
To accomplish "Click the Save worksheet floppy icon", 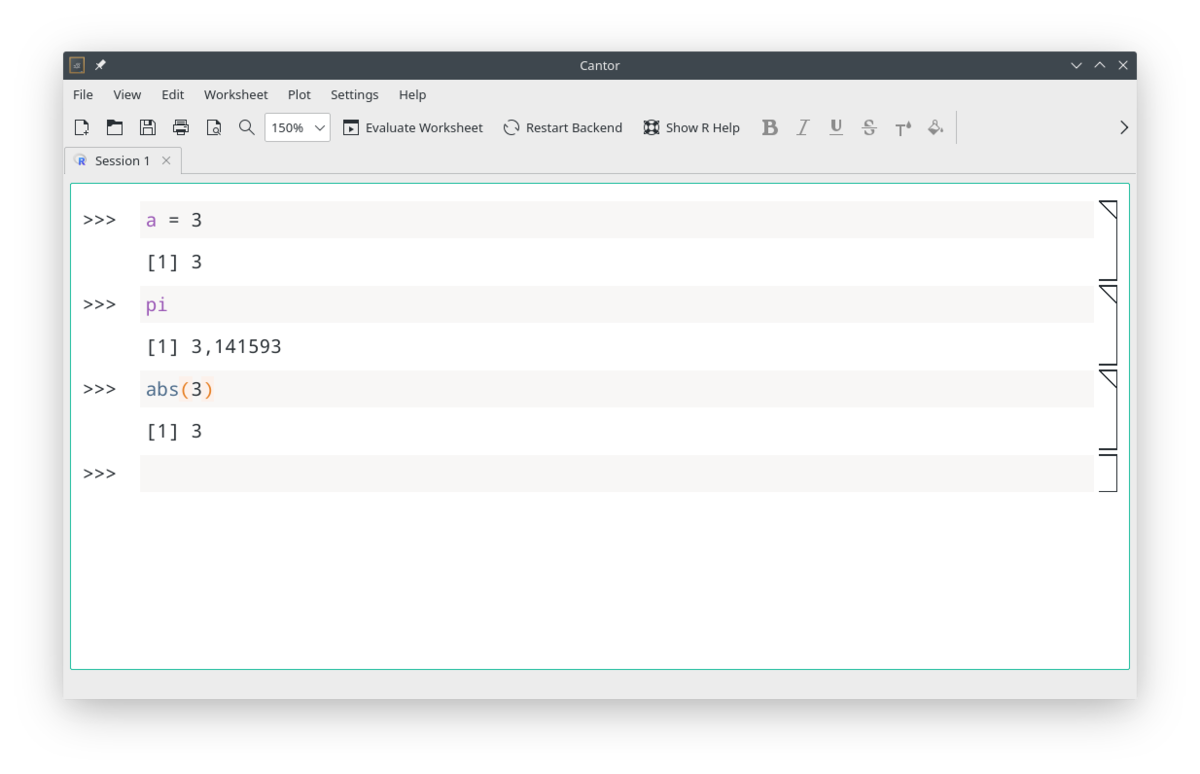I will pos(147,127).
